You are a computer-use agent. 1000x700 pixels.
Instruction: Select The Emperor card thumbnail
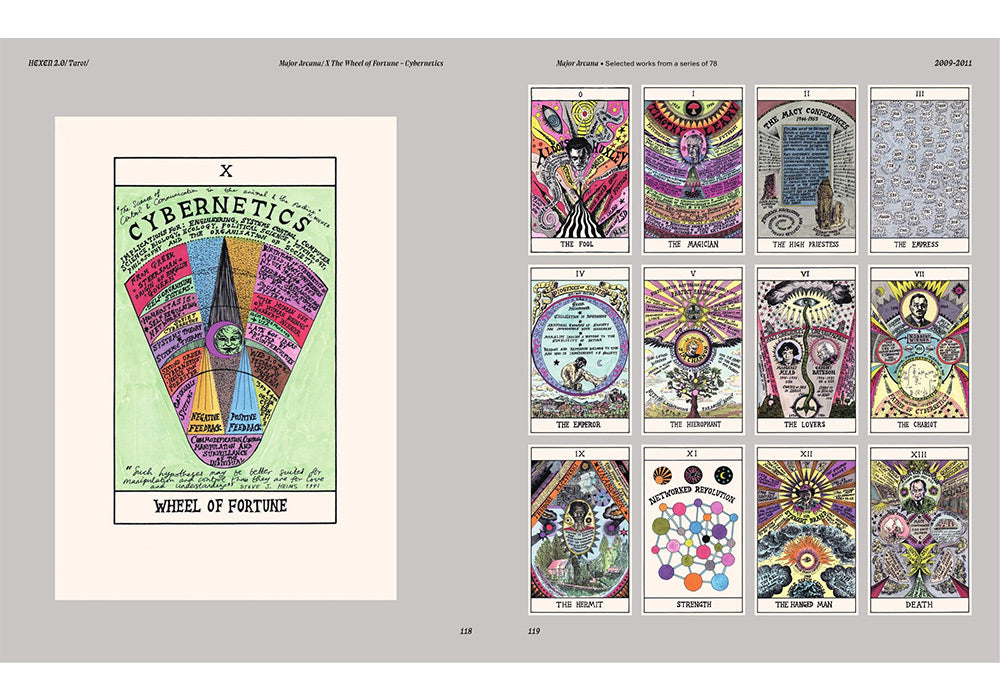(x=580, y=350)
